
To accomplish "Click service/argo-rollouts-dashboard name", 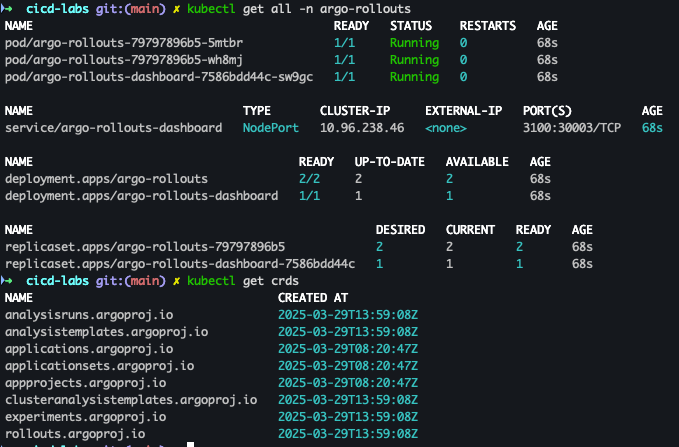I will pyautogui.click(x=113, y=128).
